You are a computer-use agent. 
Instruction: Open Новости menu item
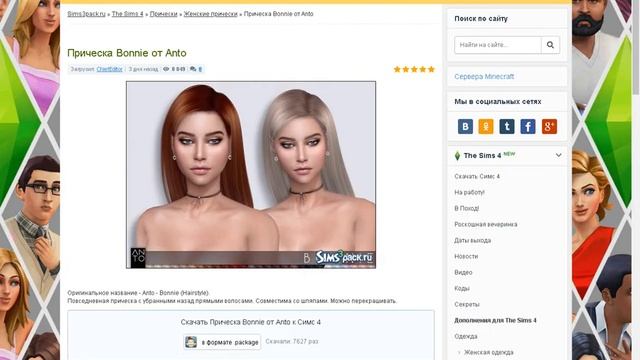coord(466,256)
